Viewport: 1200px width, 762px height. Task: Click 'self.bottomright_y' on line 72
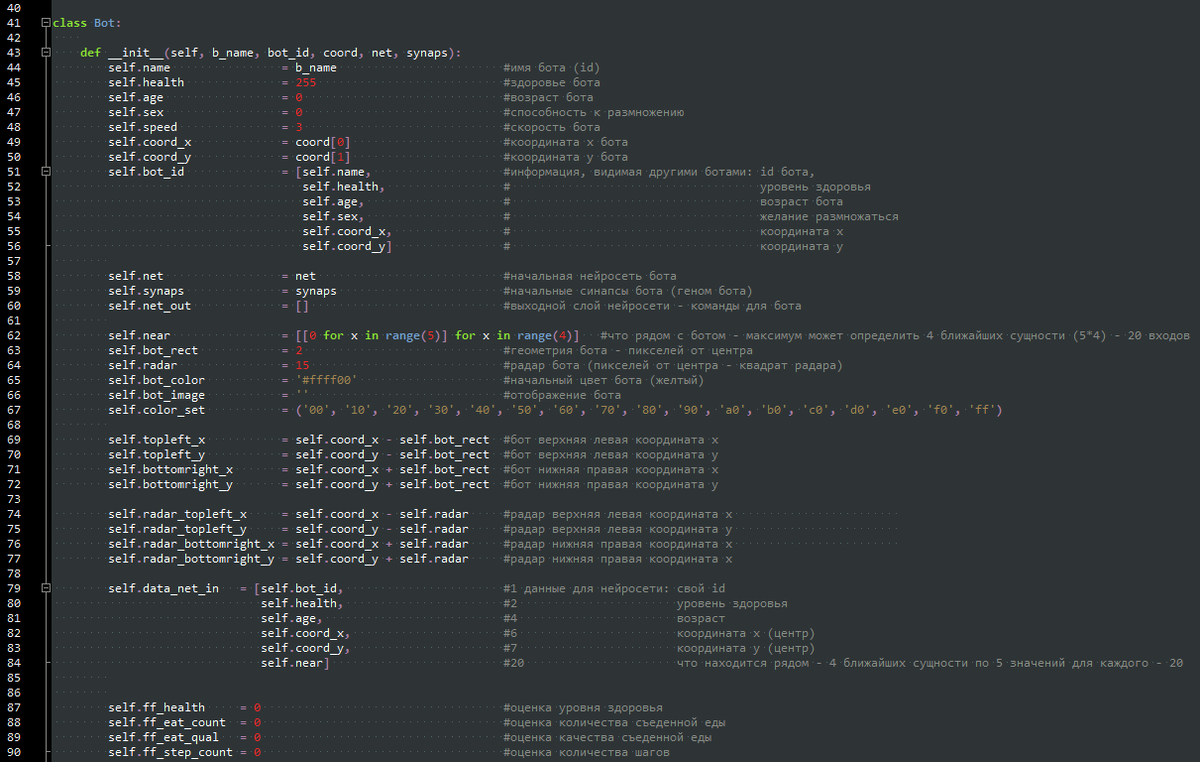[x=171, y=484]
